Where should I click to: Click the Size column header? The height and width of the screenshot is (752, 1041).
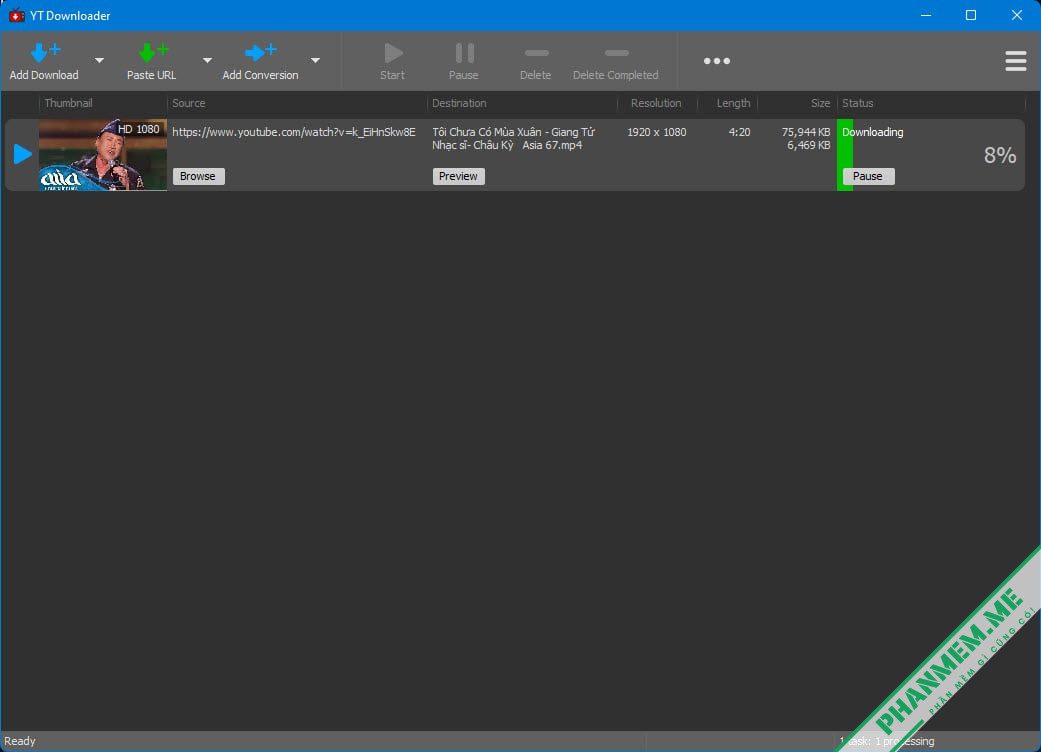[x=820, y=103]
